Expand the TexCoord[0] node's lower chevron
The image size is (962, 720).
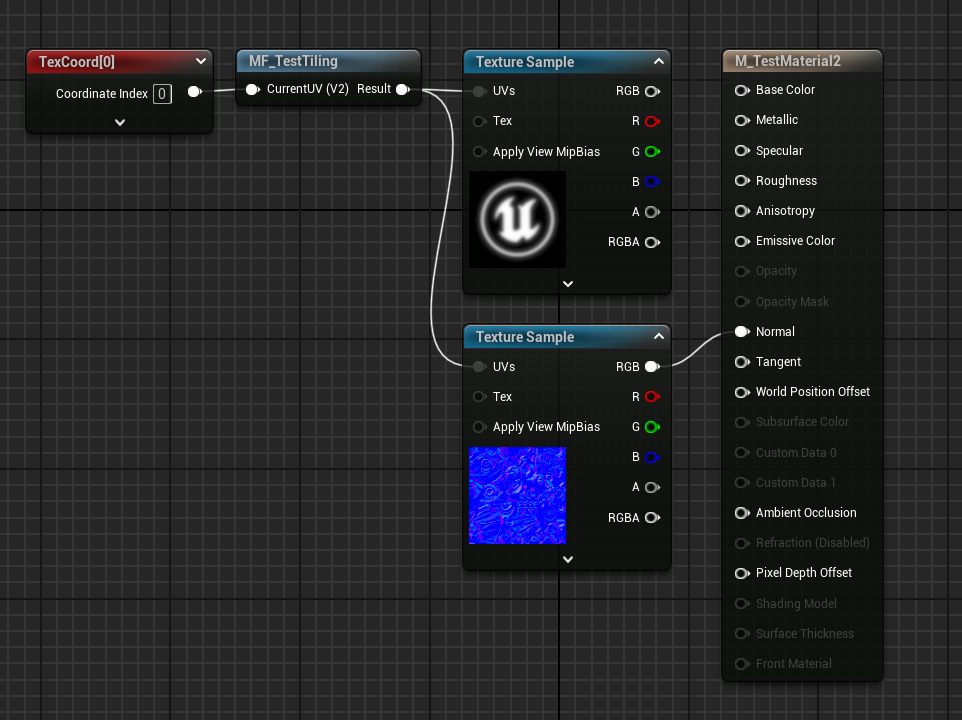tap(119, 122)
